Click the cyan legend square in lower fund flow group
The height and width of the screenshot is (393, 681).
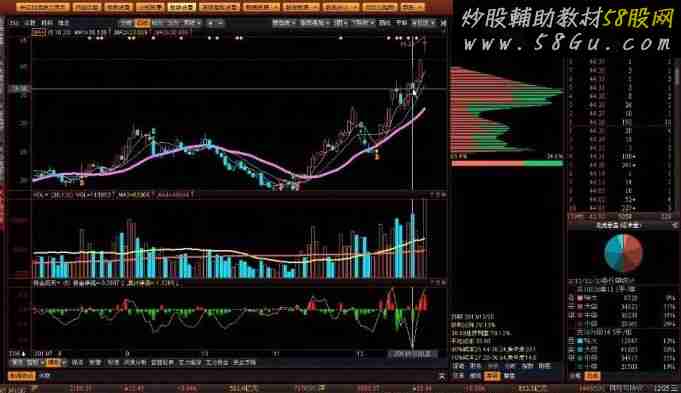tap(580, 341)
